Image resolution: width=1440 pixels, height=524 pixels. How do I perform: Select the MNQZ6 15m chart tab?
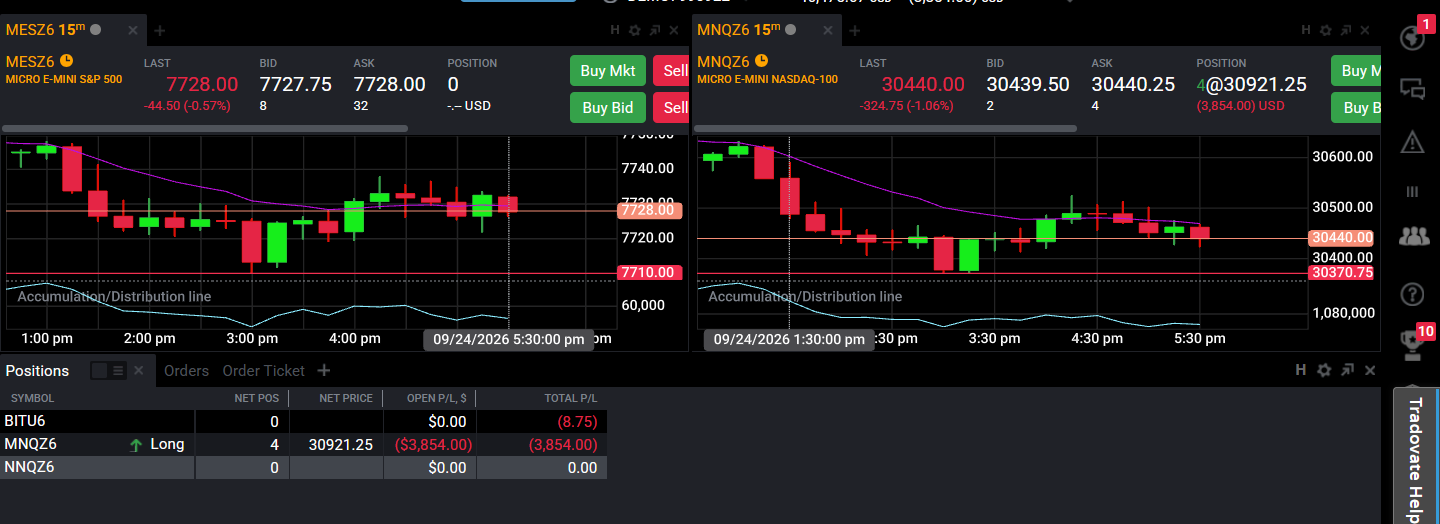[x=740, y=30]
